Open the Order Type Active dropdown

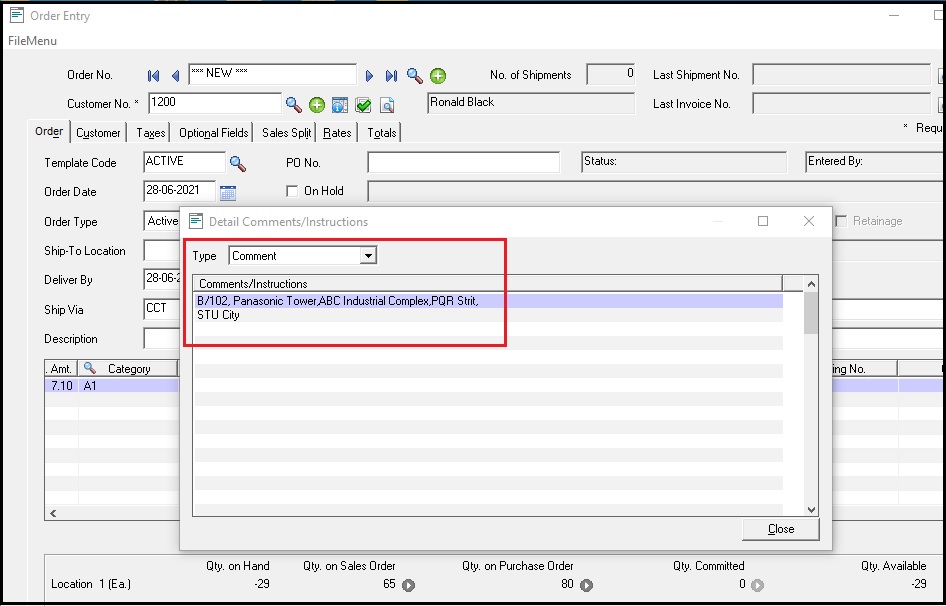pyautogui.click(x=163, y=221)
